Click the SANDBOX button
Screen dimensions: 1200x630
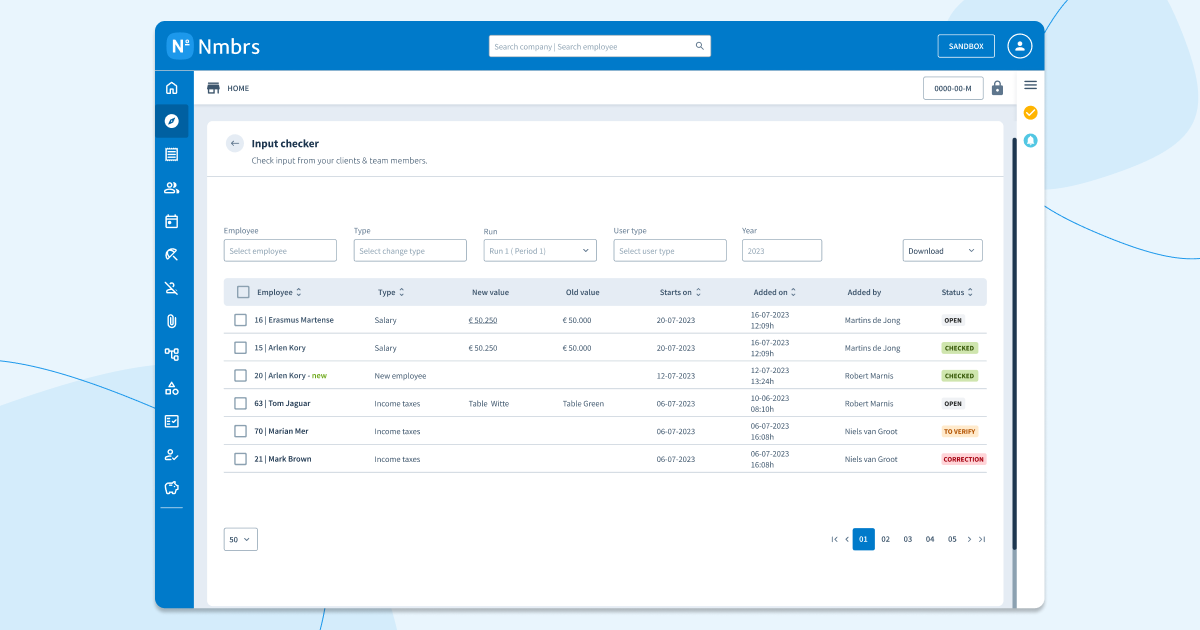[x=966, y=46]
